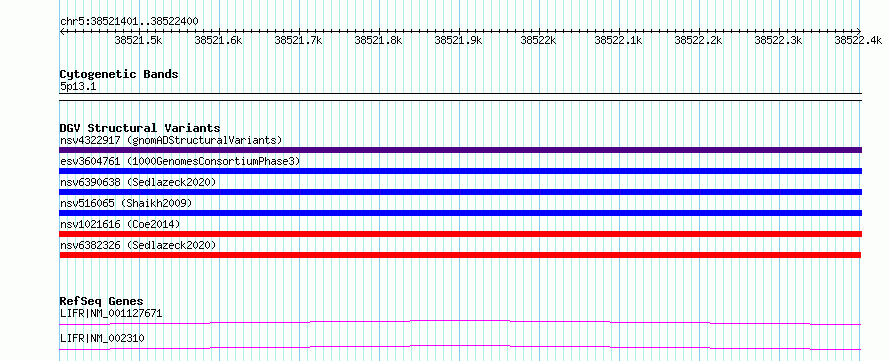Open the LIFR|NM_001127671 transcript label

click(111, 313)
